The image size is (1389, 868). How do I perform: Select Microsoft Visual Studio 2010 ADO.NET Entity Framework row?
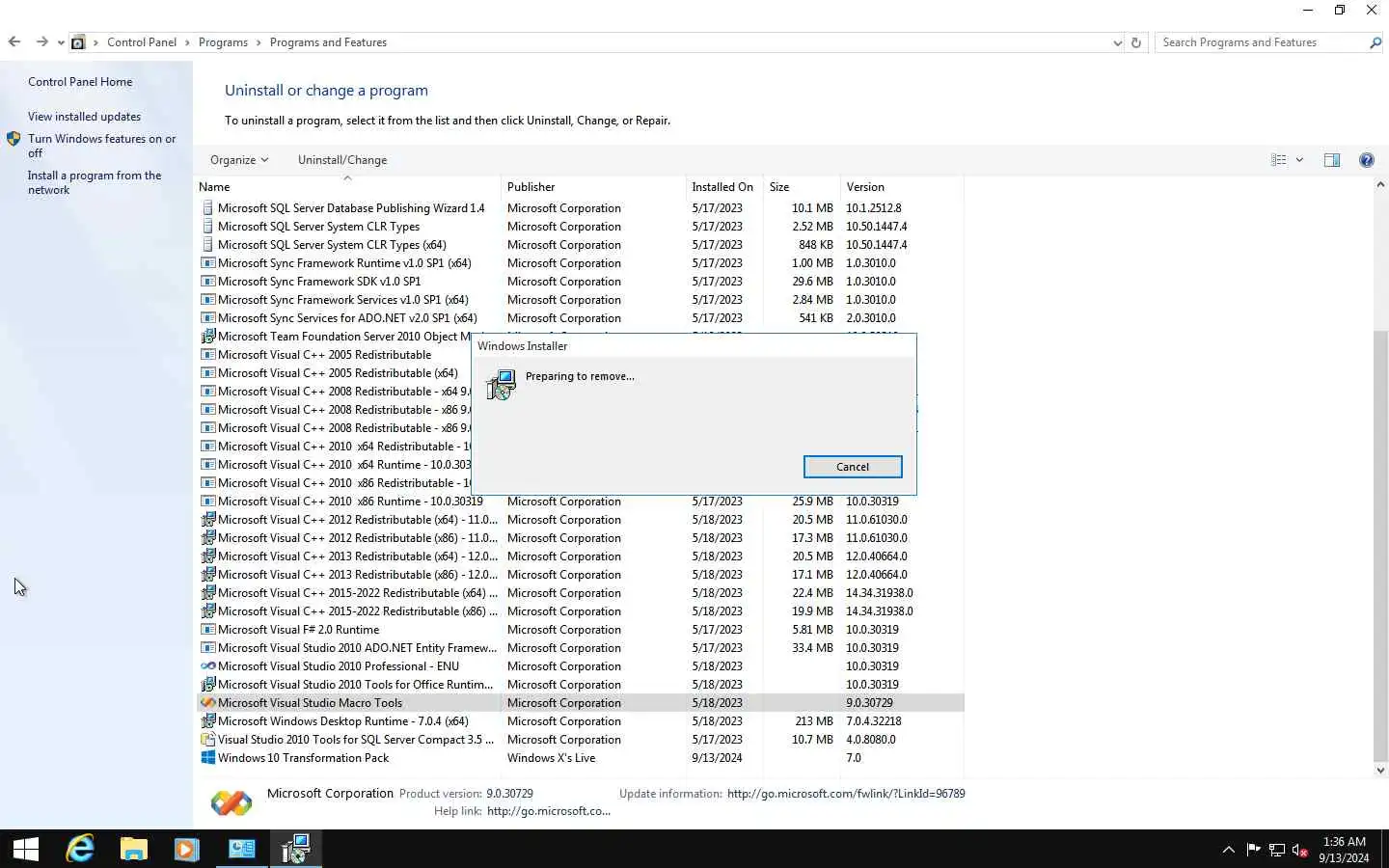coord(581,648)
